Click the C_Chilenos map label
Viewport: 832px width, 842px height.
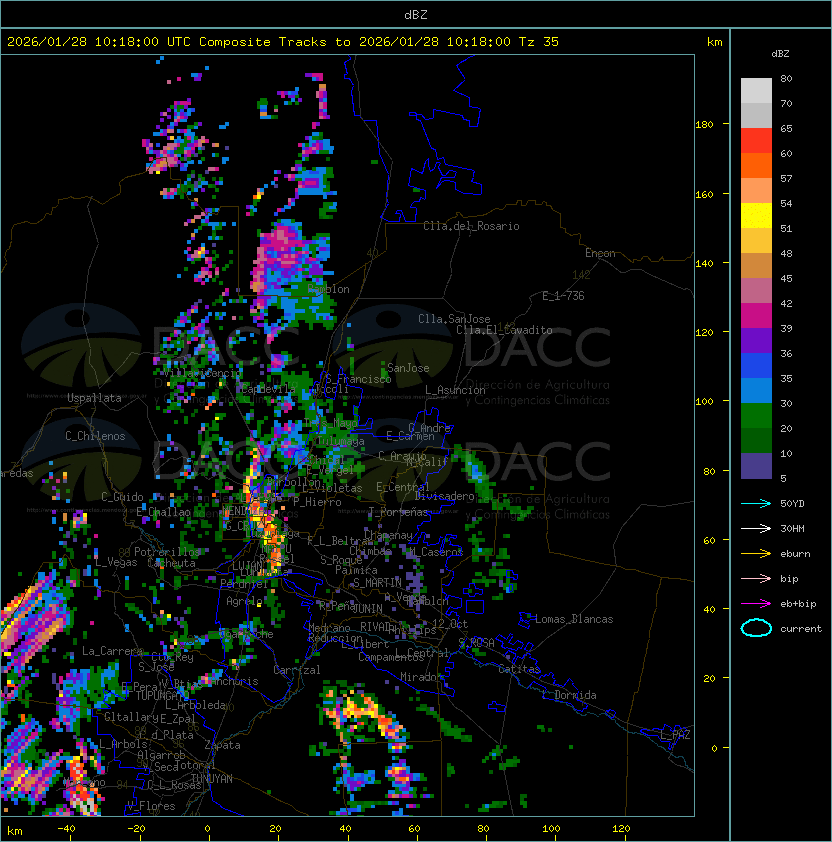[x=95, y=436]
